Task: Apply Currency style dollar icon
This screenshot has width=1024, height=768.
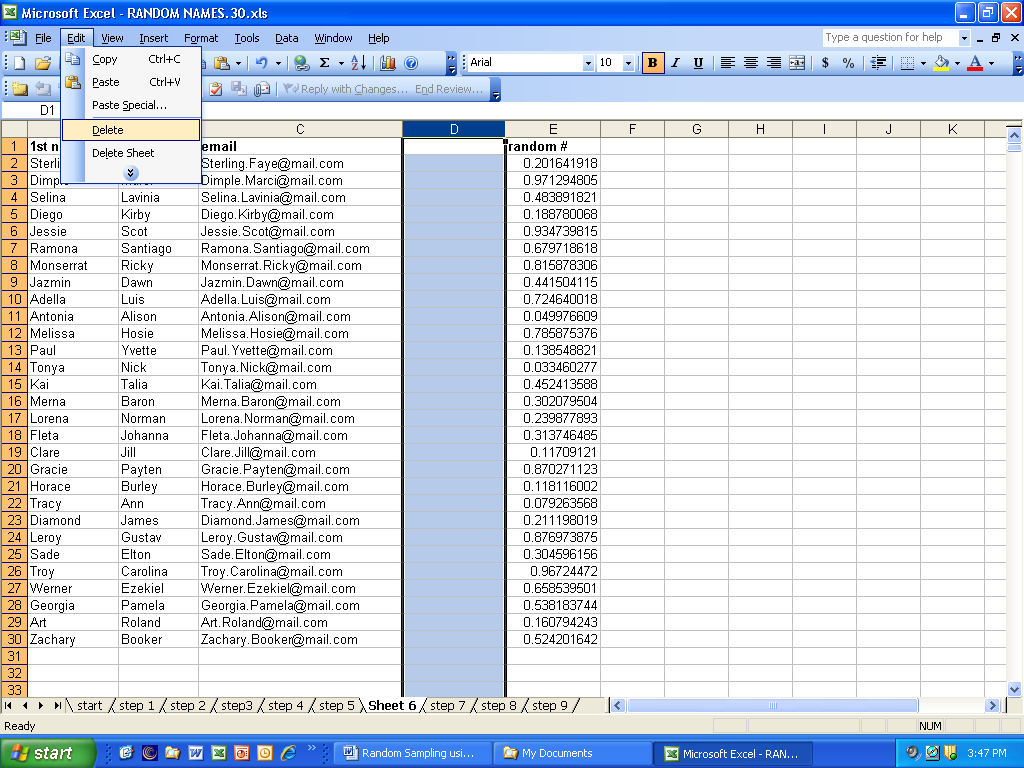Action: point(825,63)
